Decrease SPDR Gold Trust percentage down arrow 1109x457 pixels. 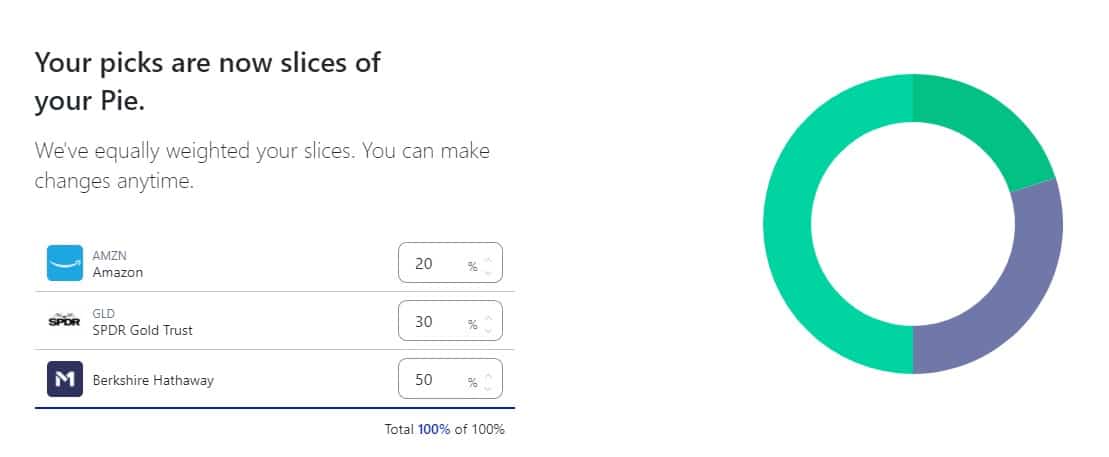488,330
